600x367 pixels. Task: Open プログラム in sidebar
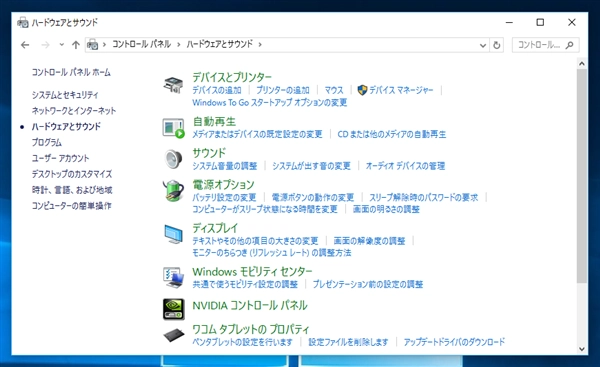(46, 142)
